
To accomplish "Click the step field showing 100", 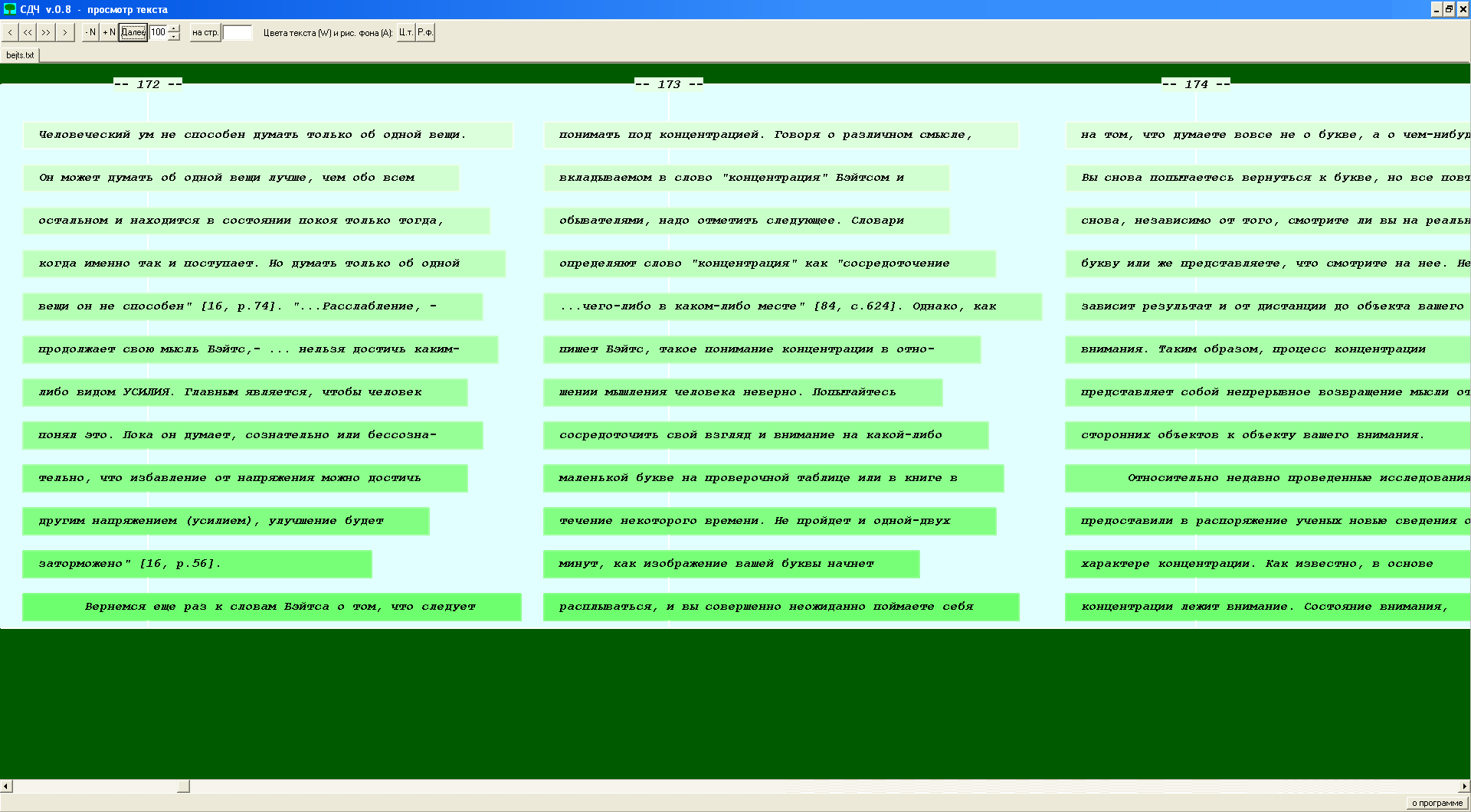I will click(x=159, y=32).
